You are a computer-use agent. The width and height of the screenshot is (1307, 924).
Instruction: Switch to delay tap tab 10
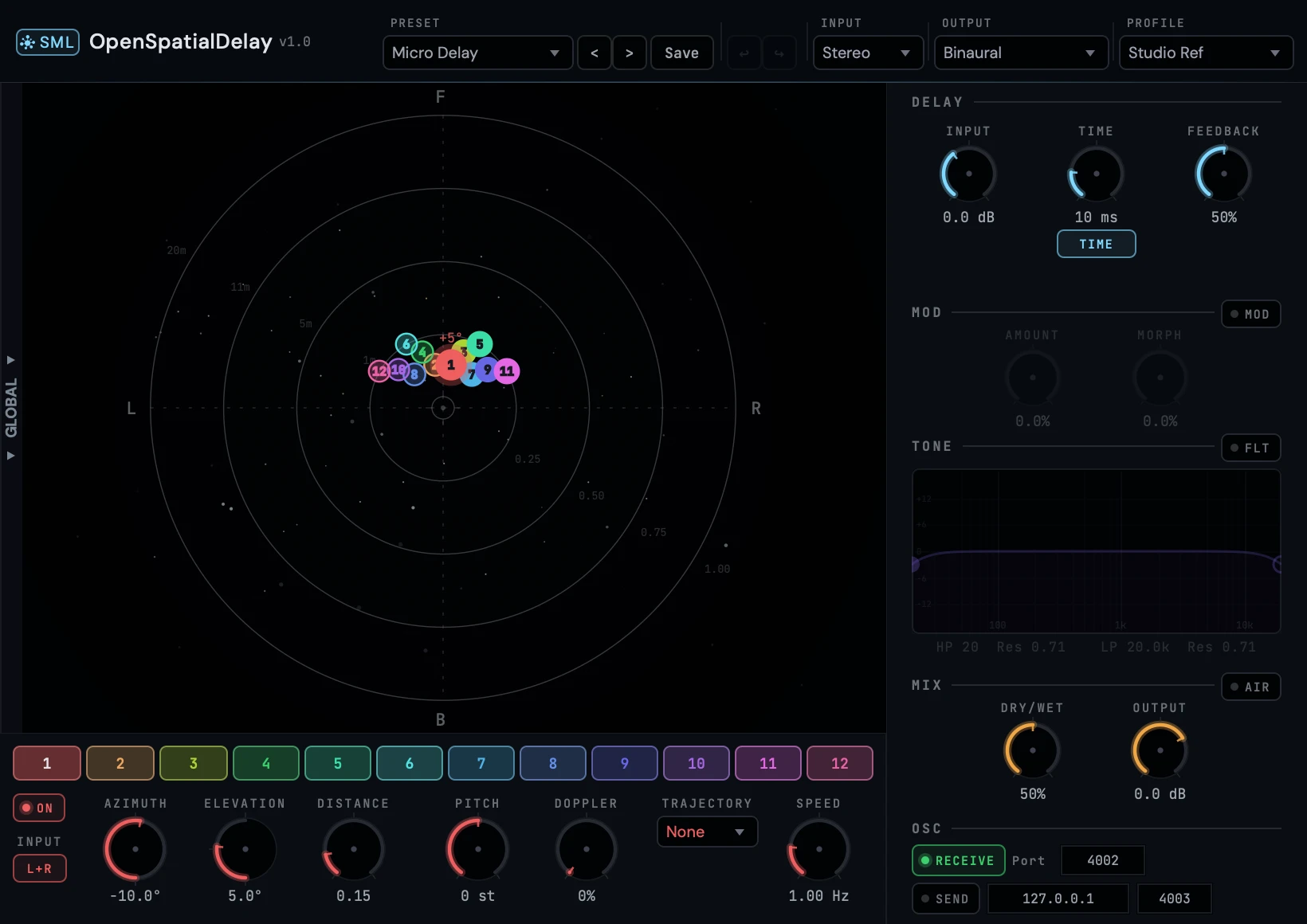[697, 763]
